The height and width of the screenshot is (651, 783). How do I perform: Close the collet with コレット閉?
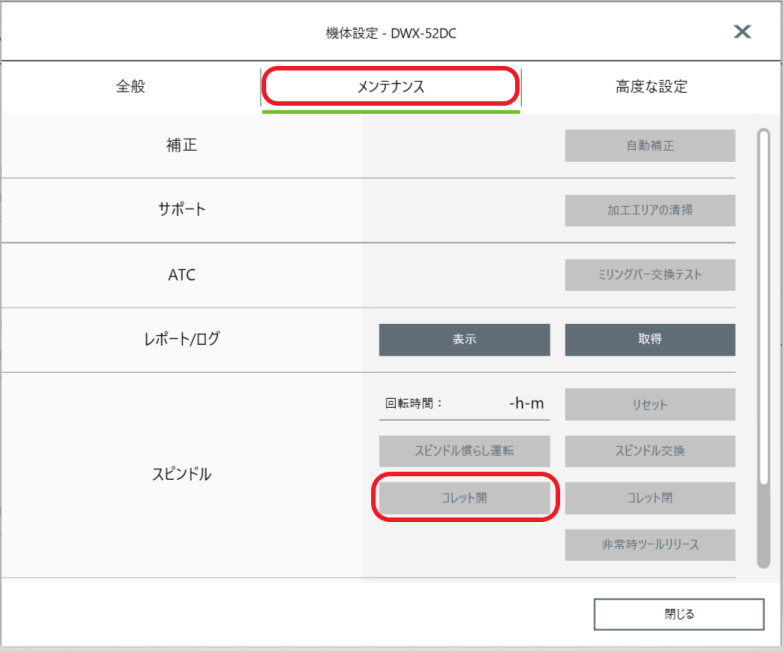coord(650,498)
